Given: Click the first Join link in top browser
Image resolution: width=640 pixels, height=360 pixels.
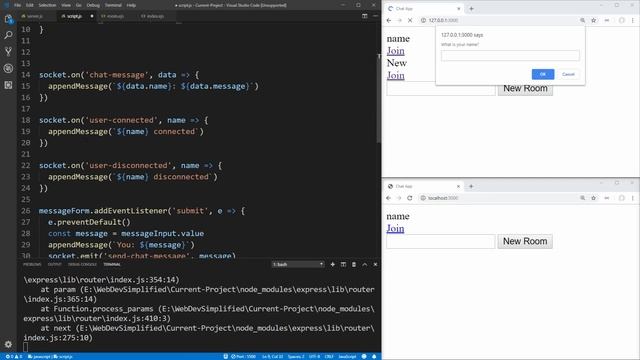Looking at the screenshot, I should pos(396,51).
